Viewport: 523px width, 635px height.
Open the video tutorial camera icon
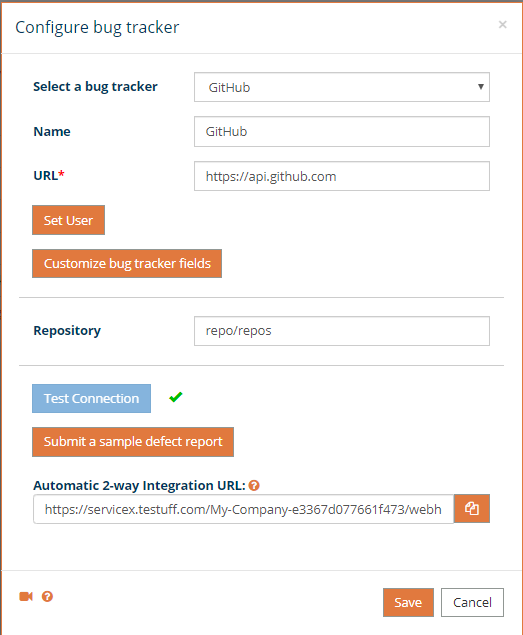point(26,597)
